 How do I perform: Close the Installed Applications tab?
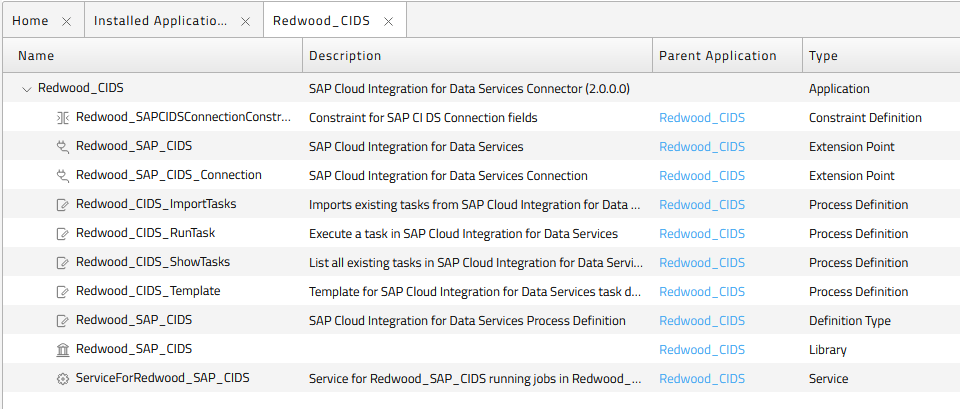pos(245,21)
